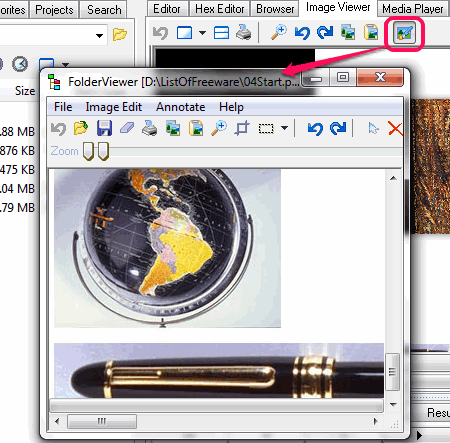Select the eraser tool icon
This screenshot has width=450, height=443.
(x=127, y=128)
